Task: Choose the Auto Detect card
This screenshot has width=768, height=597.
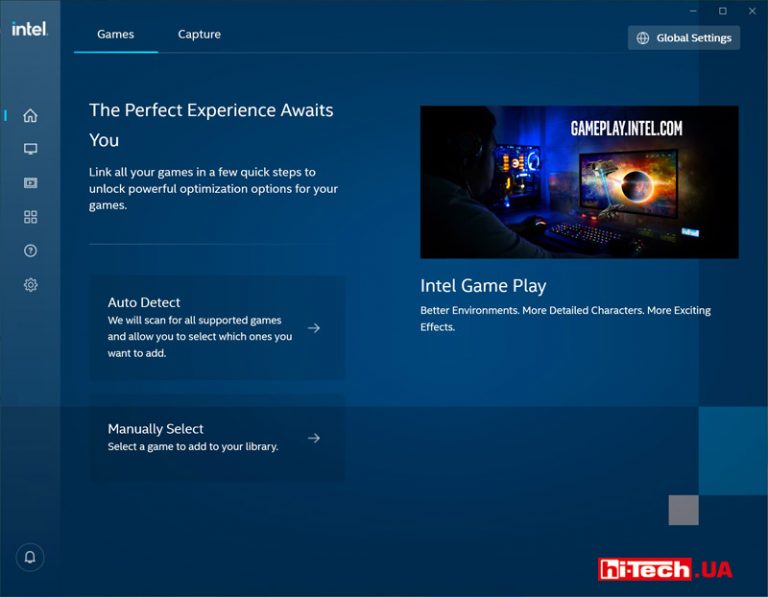Action: tap(217, 328)
